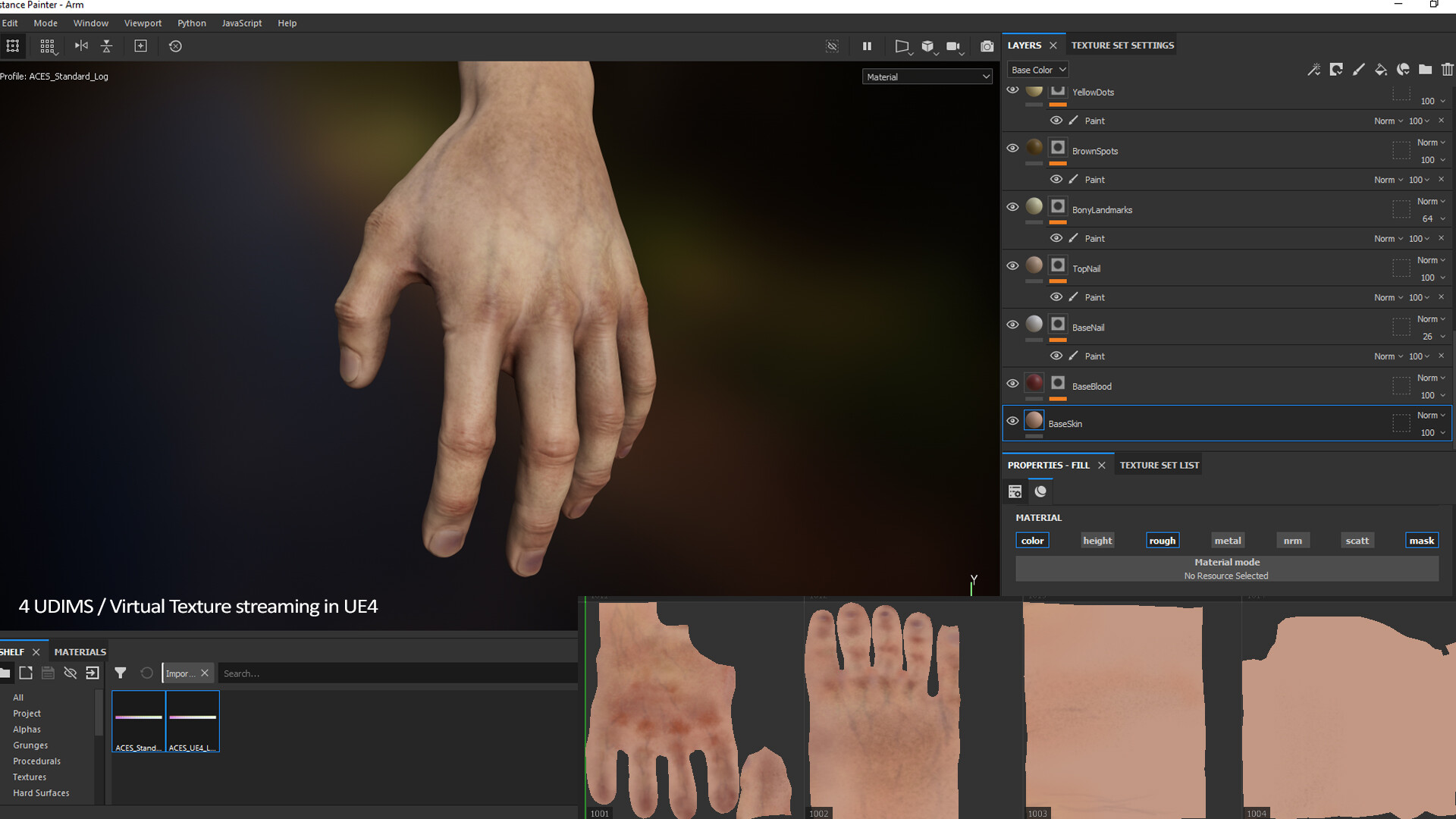Pause the rendering engine
Image resolution: width=1456 pixels, height=819 pixels.
[x=867, y=46]
